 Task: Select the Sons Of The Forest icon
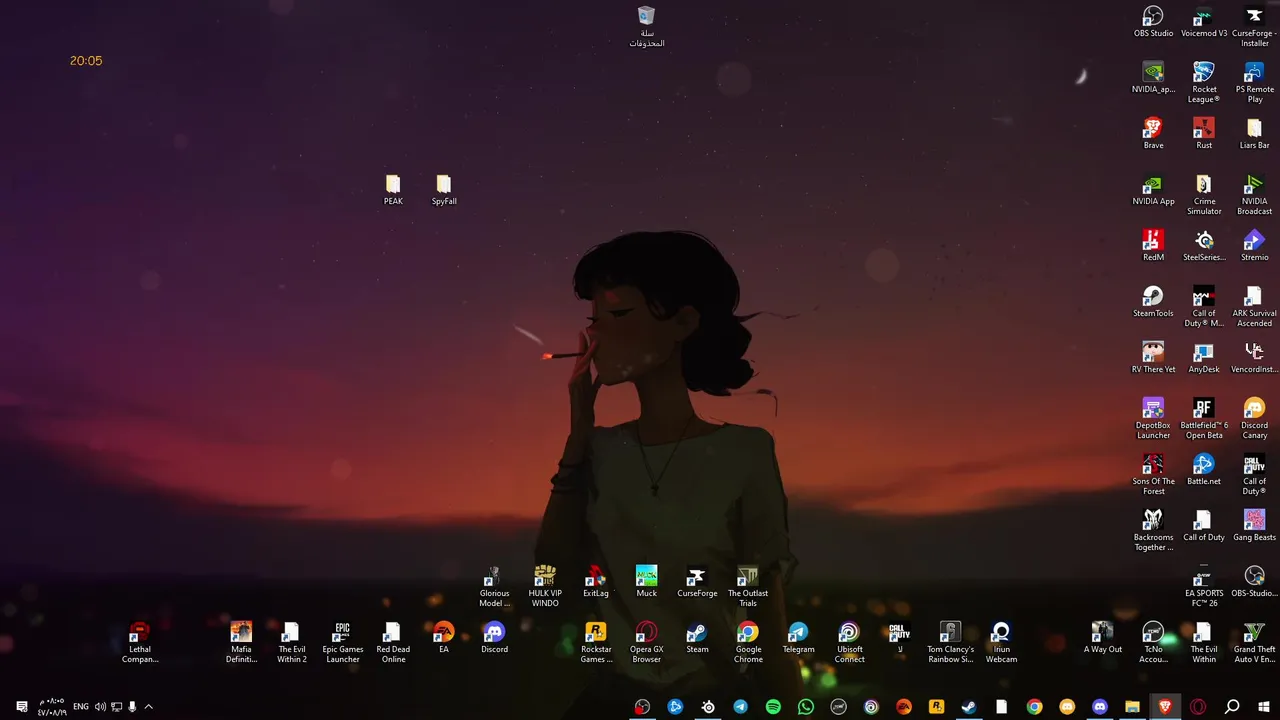tap(1153, 474)
